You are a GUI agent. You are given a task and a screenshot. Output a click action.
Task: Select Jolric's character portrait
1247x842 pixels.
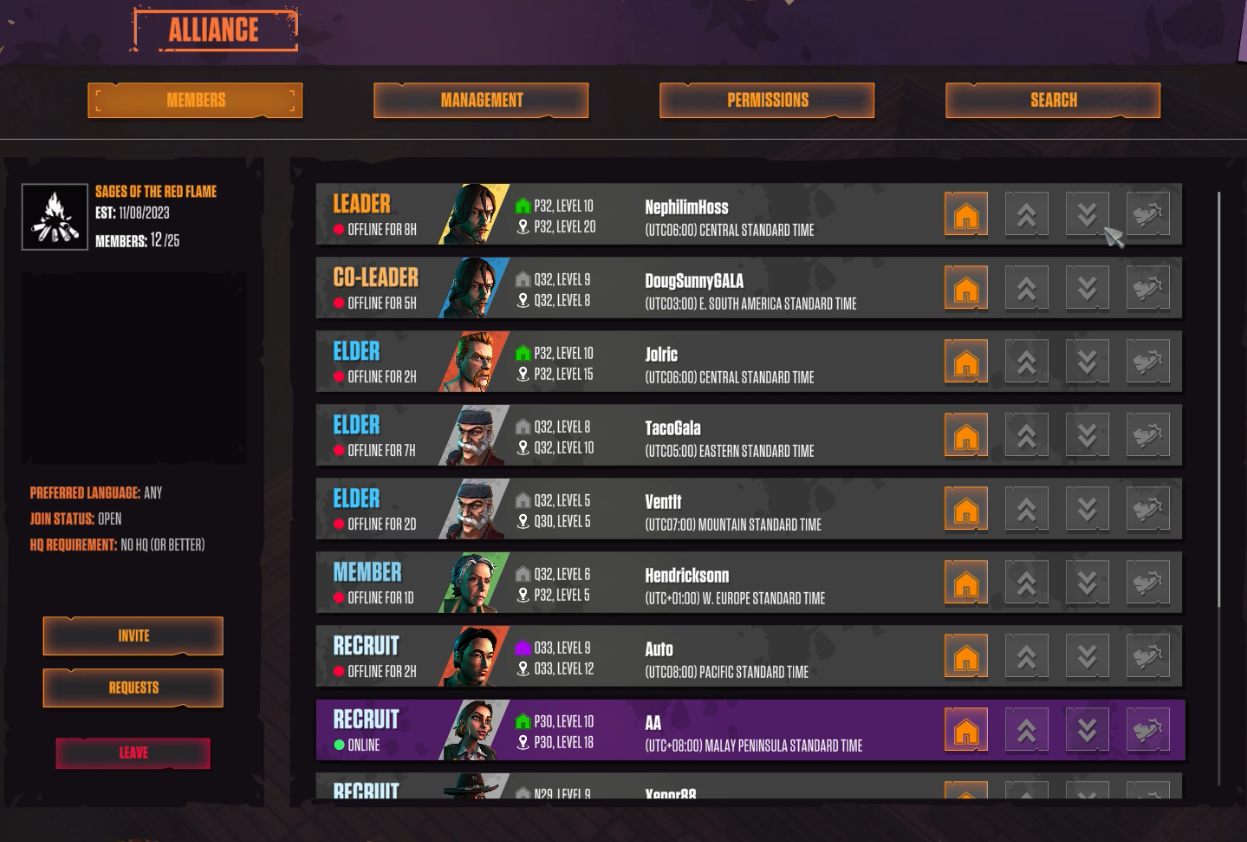point(474,361)
